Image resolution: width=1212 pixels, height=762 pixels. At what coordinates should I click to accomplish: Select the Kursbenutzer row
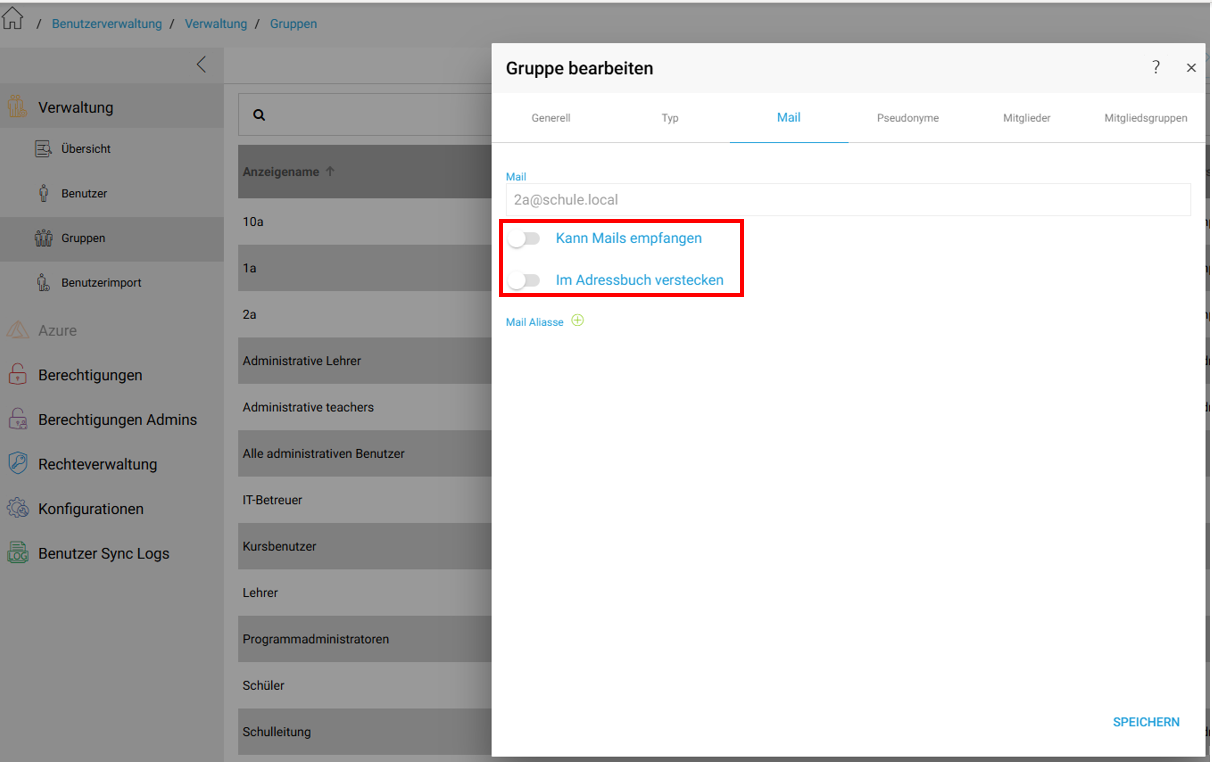[x=364, y=546]
